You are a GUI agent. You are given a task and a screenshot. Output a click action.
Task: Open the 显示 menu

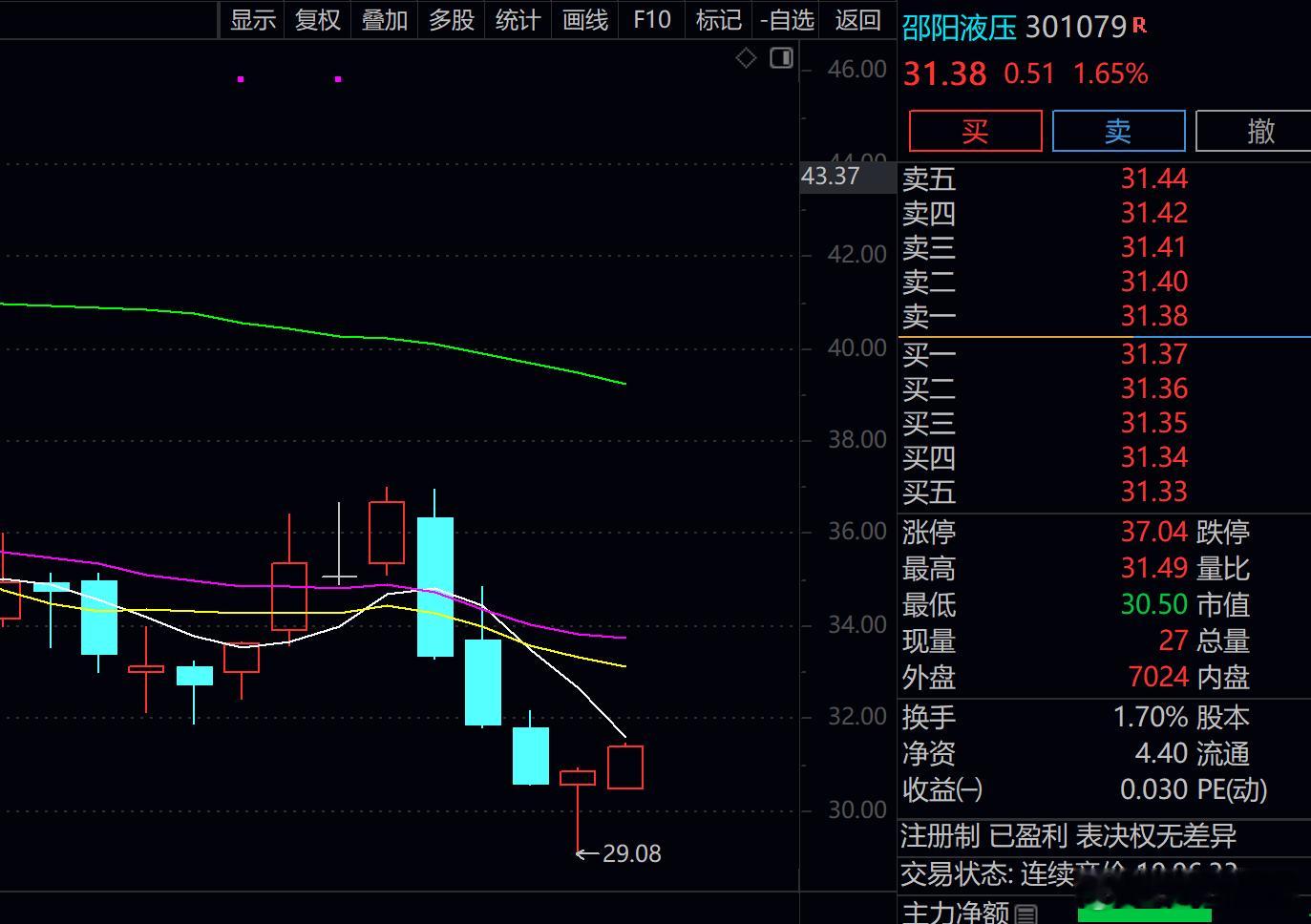[253, 20]
